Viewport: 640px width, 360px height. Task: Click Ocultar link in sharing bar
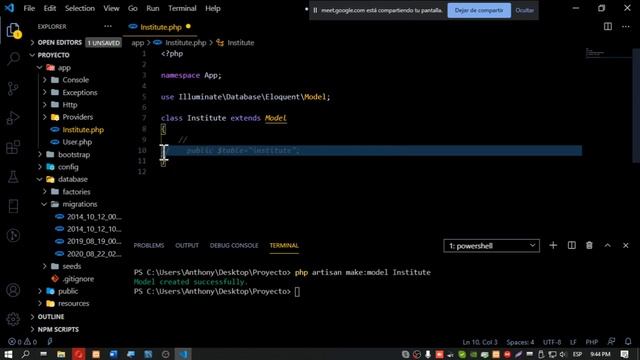coord(524,10)
